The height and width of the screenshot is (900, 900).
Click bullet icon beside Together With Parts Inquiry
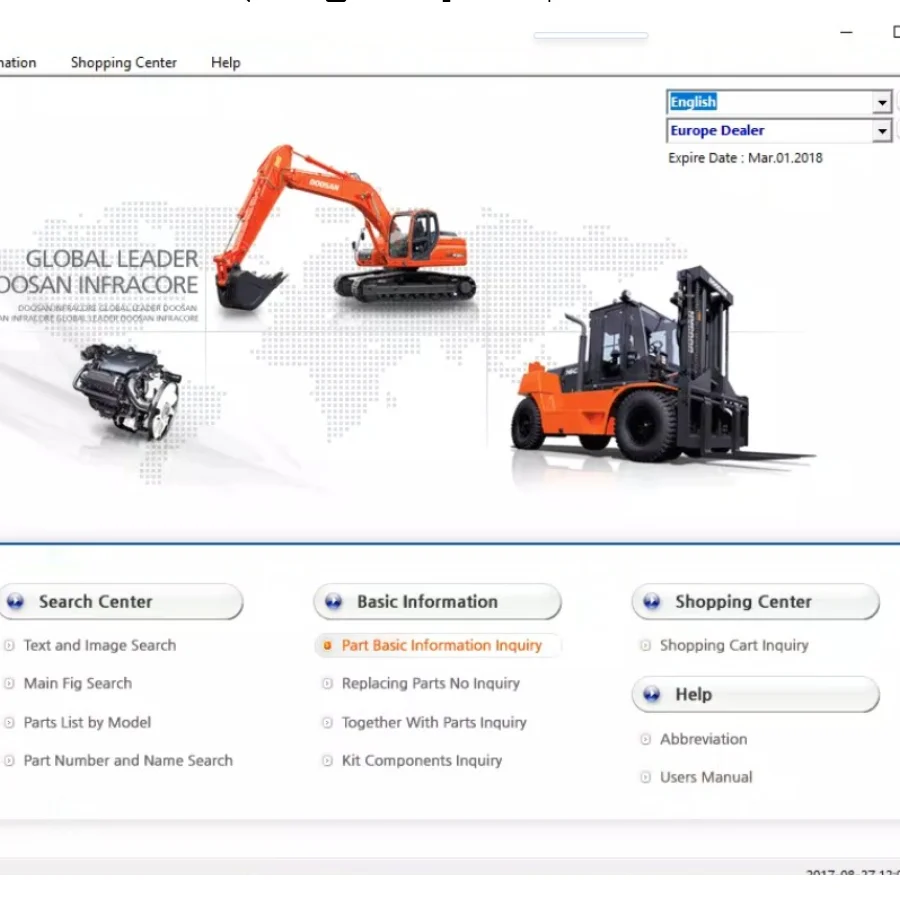327,723
